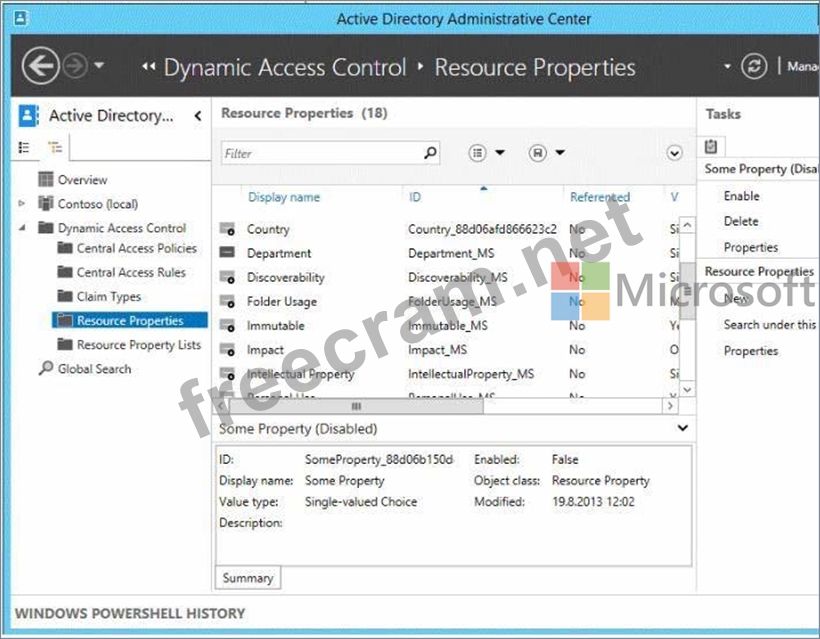
Task: Click the magnifier search icon in Filter box
Action: coord(430,153)
